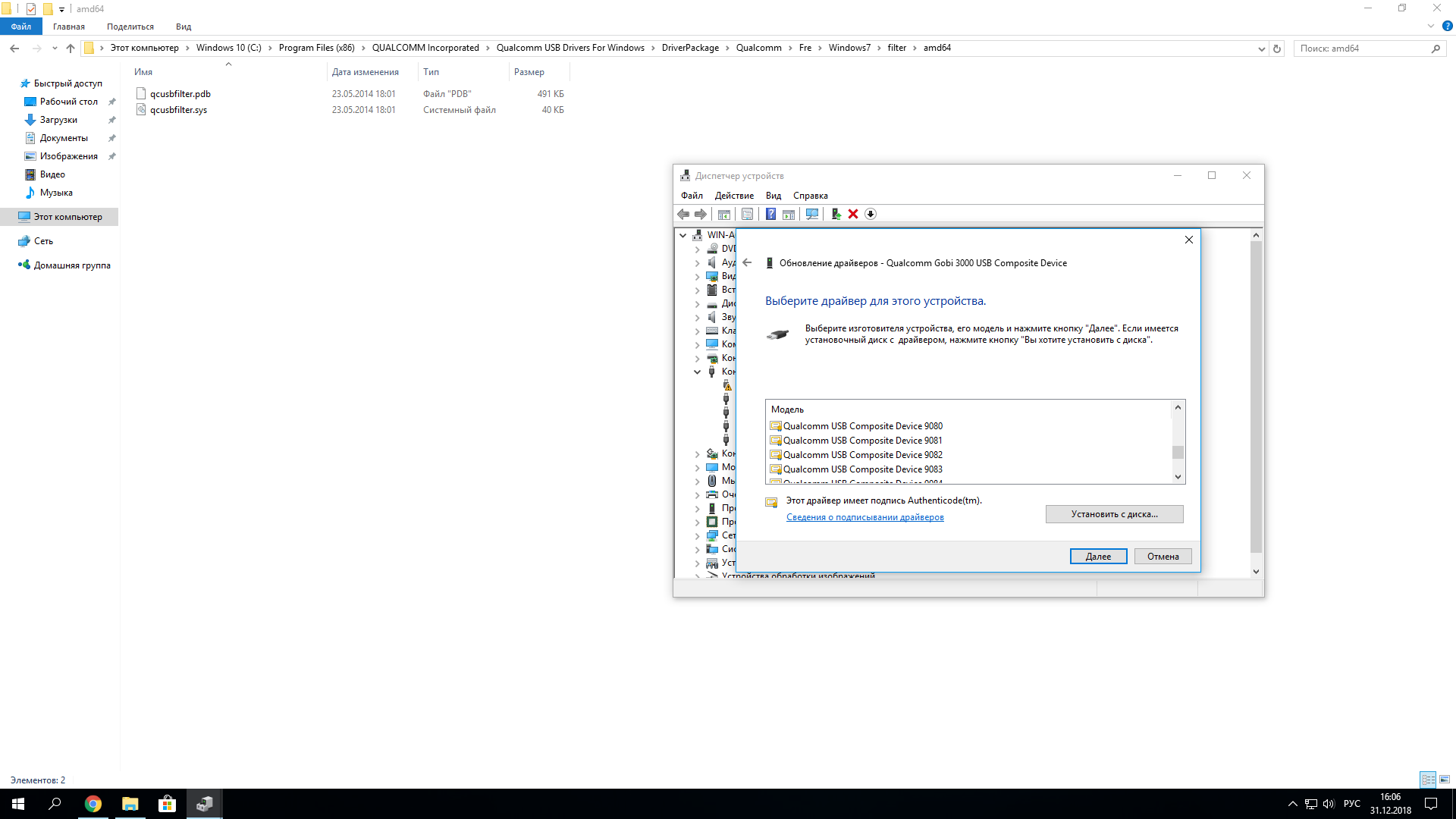The width and height of the screenshot is (1456, 819).
Task: Click red X Uninstall device toolbar icon
Action: 853,214
